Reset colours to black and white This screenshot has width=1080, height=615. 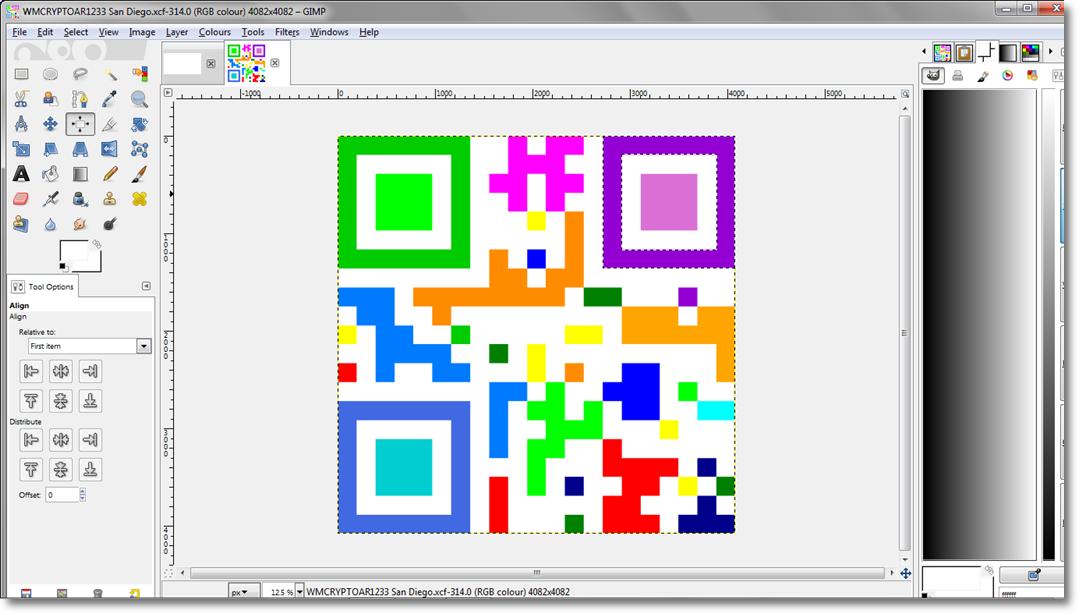[x=63, y=267]
